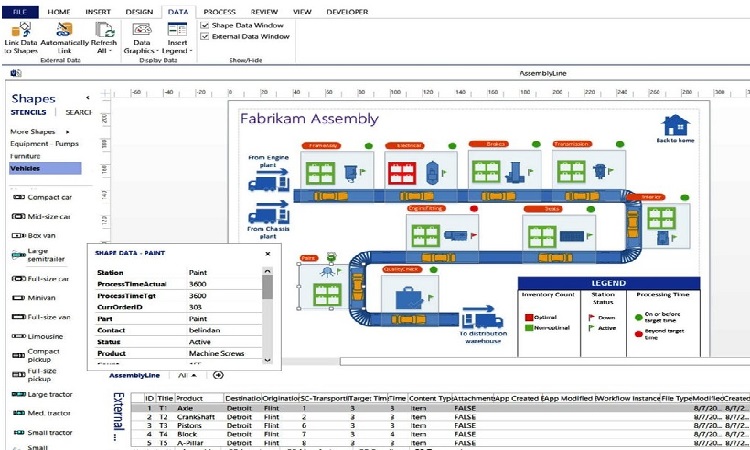The height and width of the screenshot is (450, 750).
Task: Select the AssemblyLine page tab
Action: point(134,376)
